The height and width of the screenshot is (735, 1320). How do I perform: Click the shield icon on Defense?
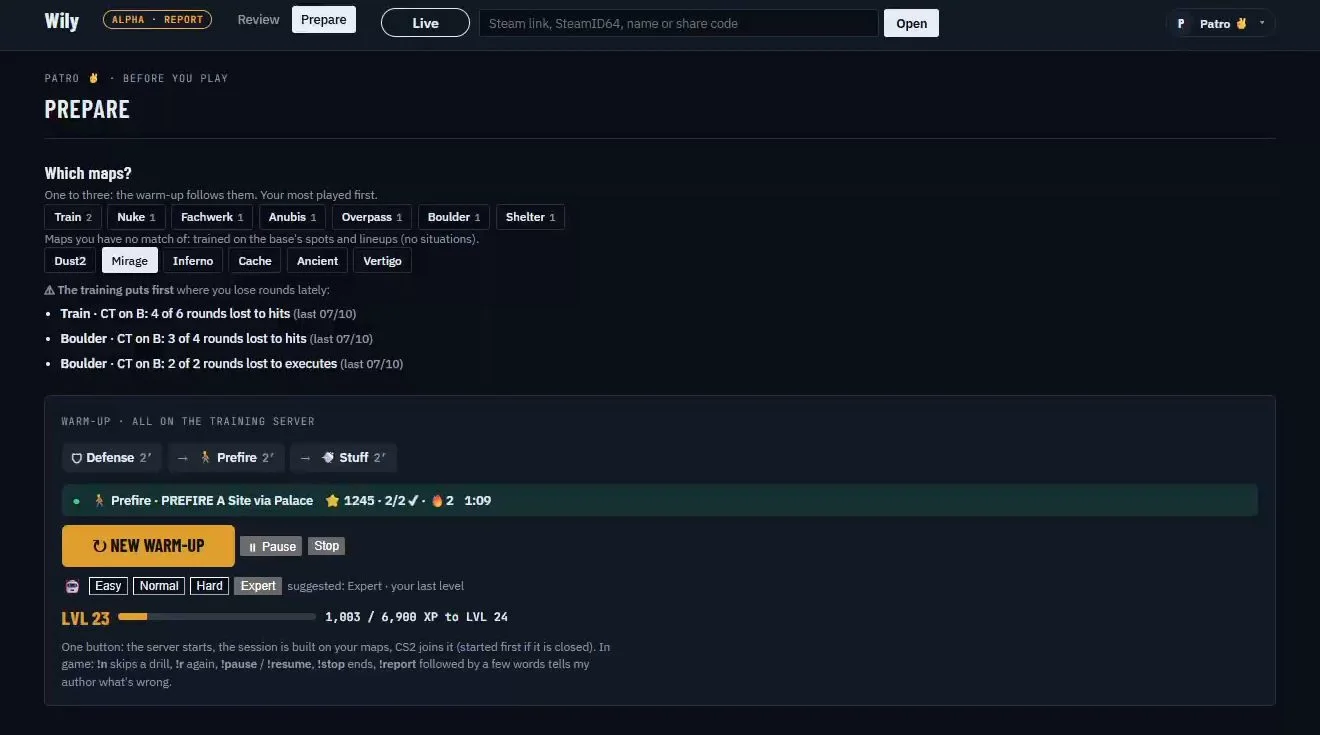pyautogui.click(x=76, y=458)
